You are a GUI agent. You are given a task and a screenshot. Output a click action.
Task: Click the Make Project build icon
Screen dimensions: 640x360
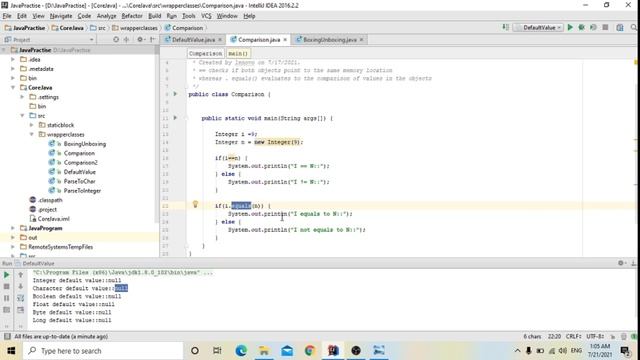pos(506,27)
